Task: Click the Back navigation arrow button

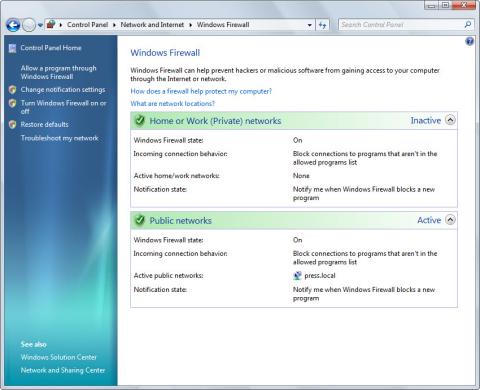Action: point(13,25)
